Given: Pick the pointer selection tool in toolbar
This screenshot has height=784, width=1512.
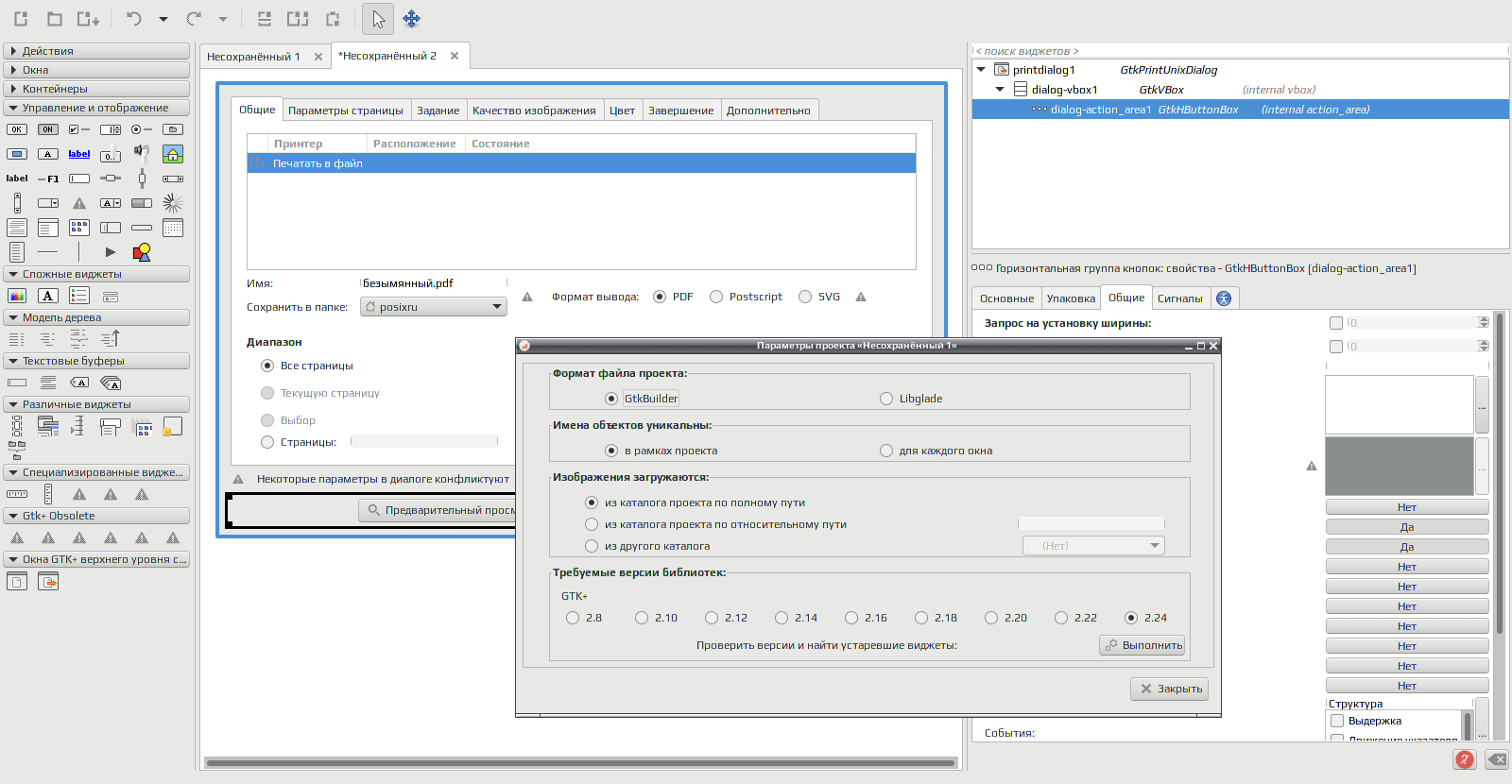Looking at the screenshot, I should (378, 19).
